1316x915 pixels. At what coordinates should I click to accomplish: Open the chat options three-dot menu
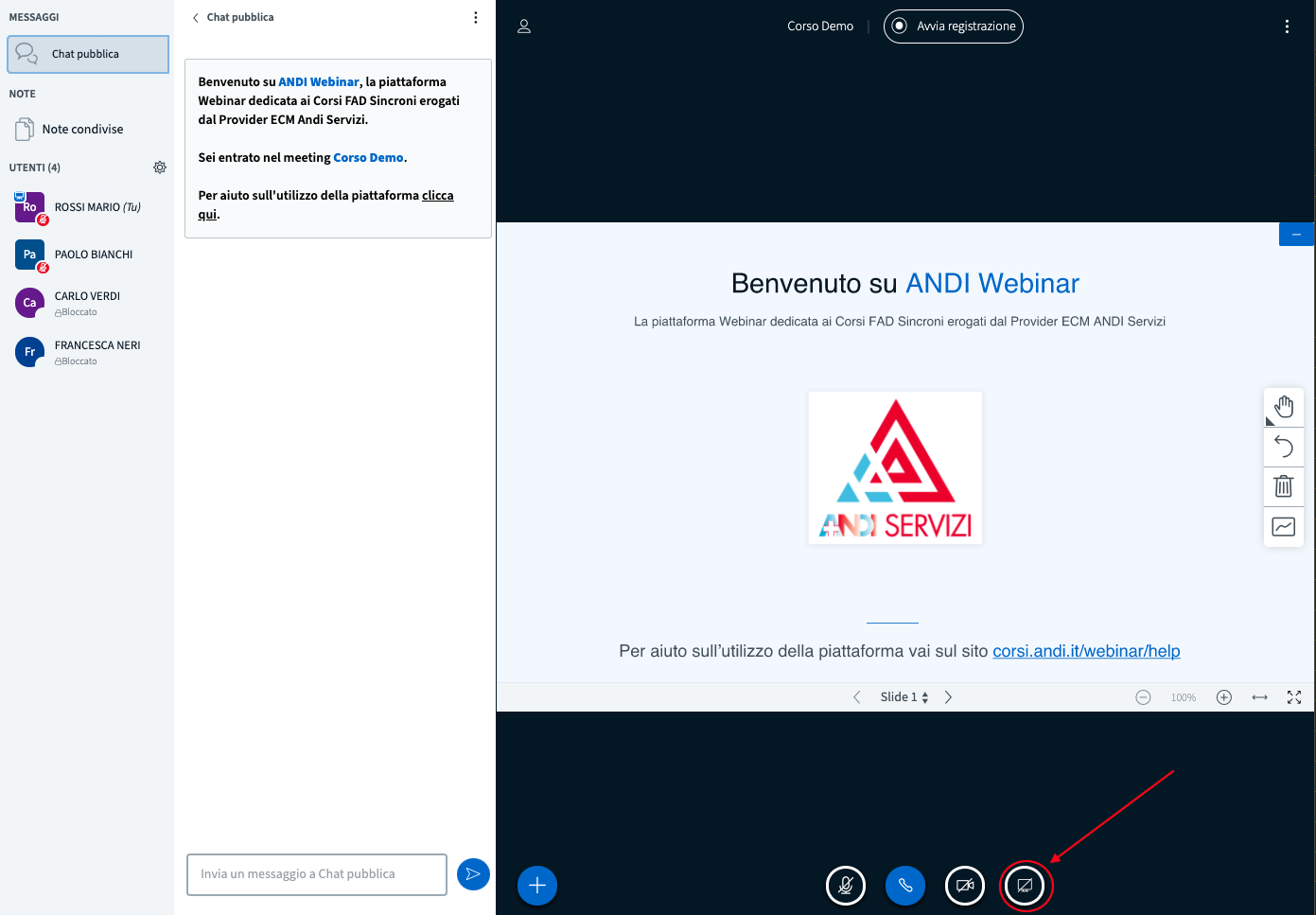click(476, 18)
